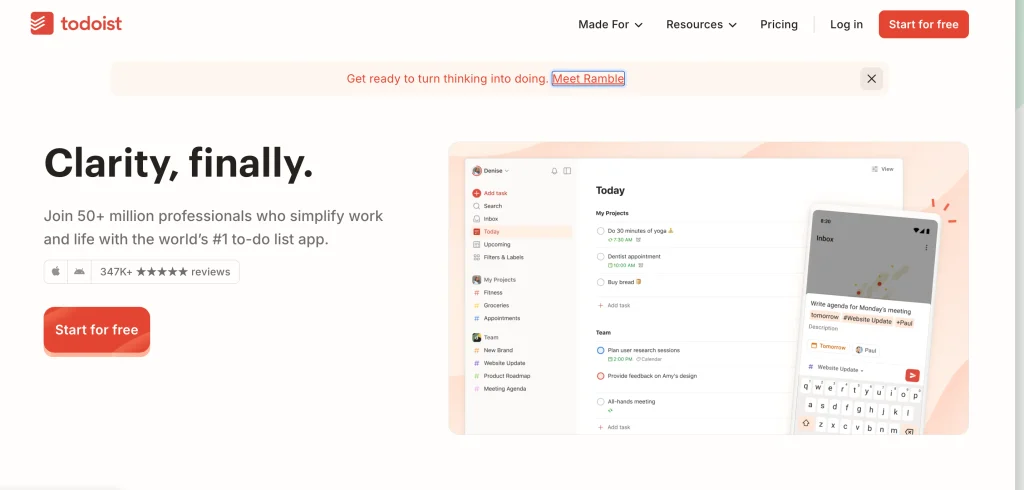Click the Inbox tray icon in the sidebar
This screenshot has width=1024, height=490.
(x=477, y=219)
